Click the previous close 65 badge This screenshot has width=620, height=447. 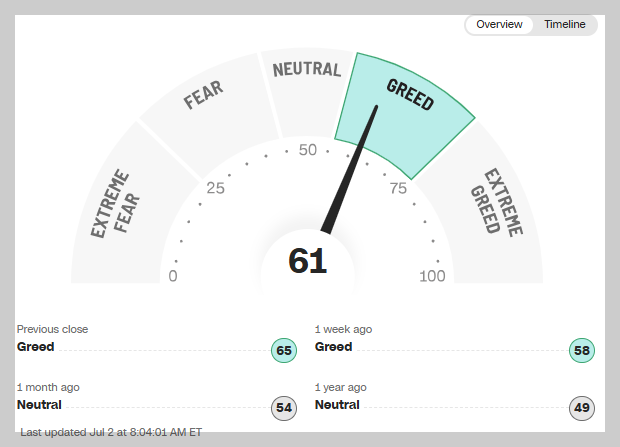pos(284,350)
